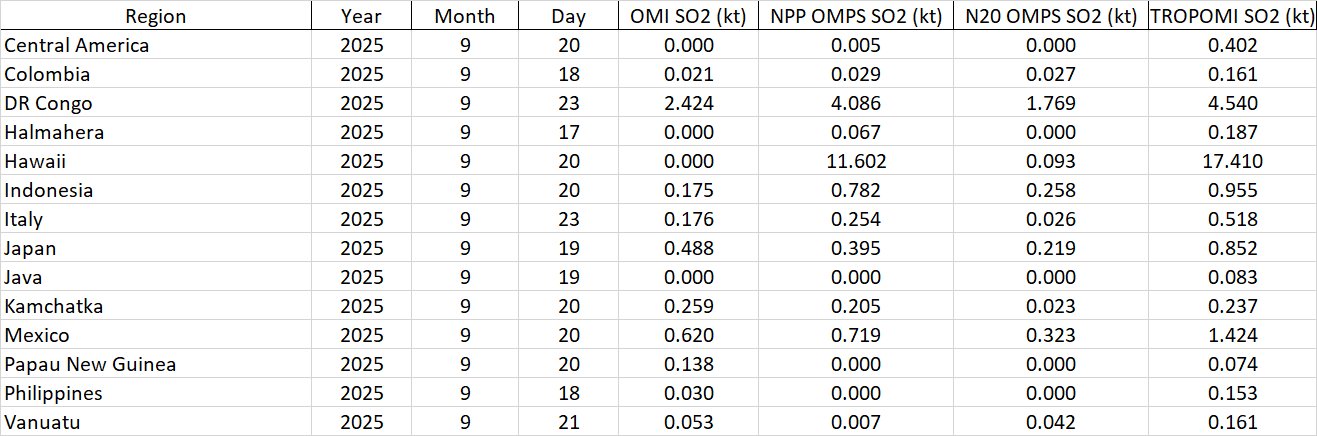
Task: Click Mexico's TROPOMI value 1.424
Action: [x=1231, y=335]
